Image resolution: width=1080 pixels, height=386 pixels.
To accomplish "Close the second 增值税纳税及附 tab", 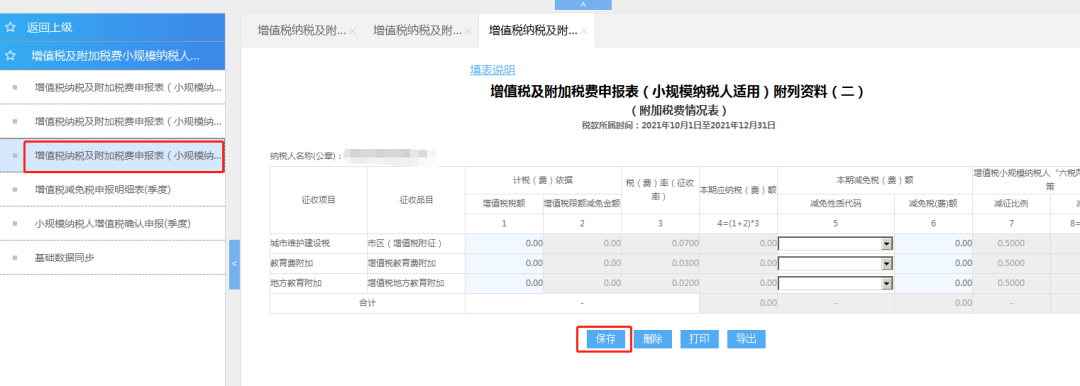I will pos(468,31).
